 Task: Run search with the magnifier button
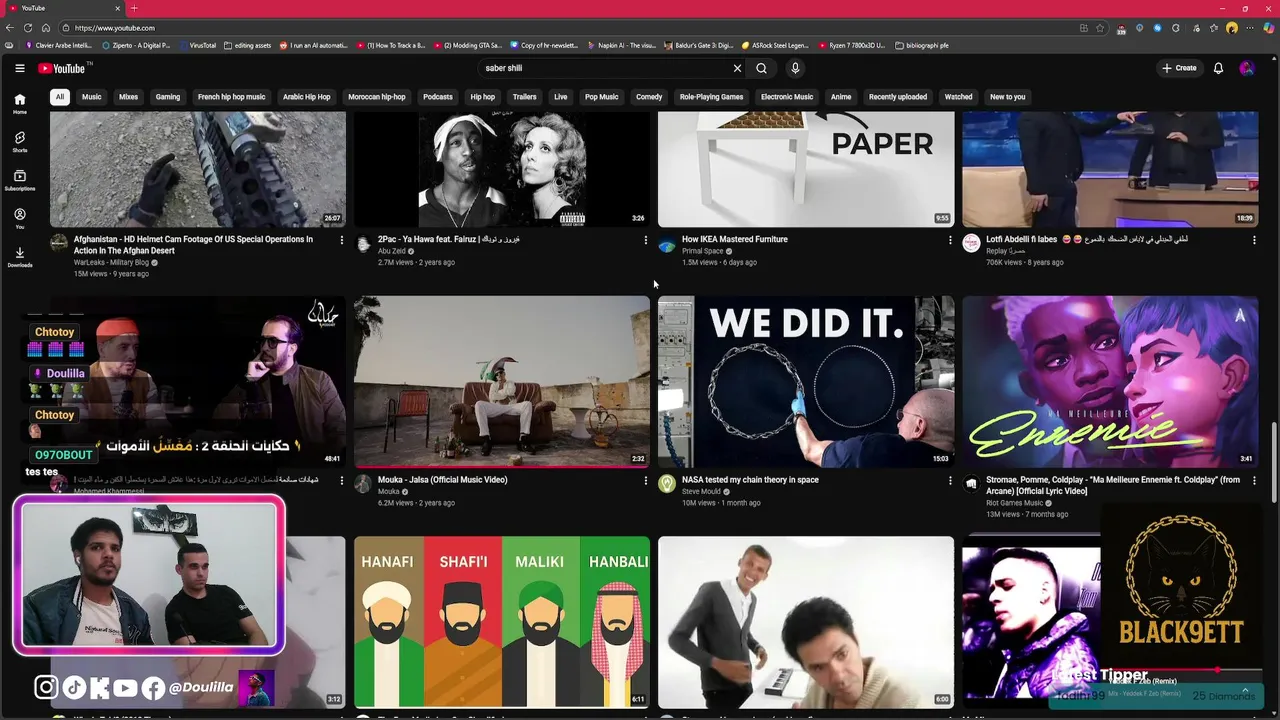tap(761, 68)
